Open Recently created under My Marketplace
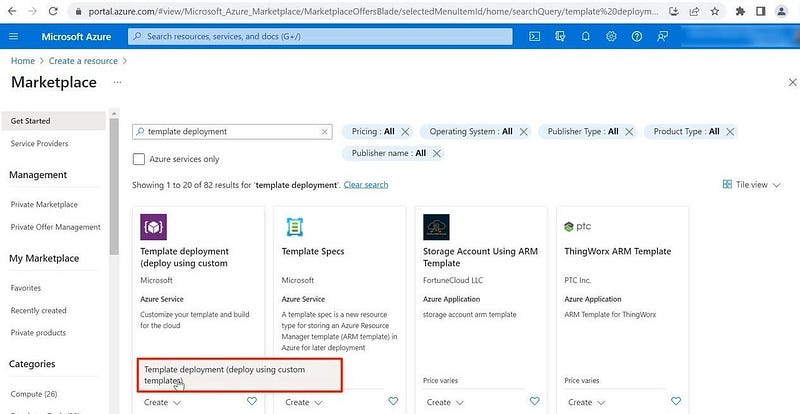800x414 pixels. 38,310
